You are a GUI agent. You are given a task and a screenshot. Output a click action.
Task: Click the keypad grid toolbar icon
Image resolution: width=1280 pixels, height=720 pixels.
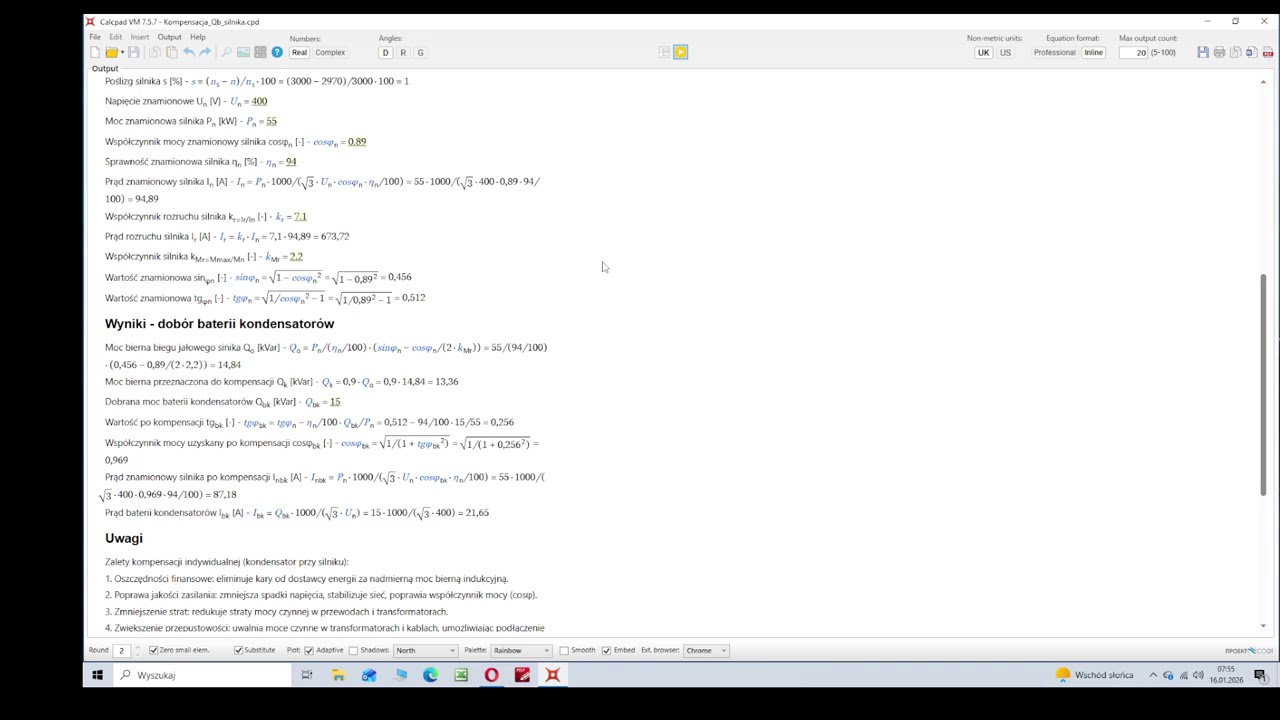coord(260,52)
